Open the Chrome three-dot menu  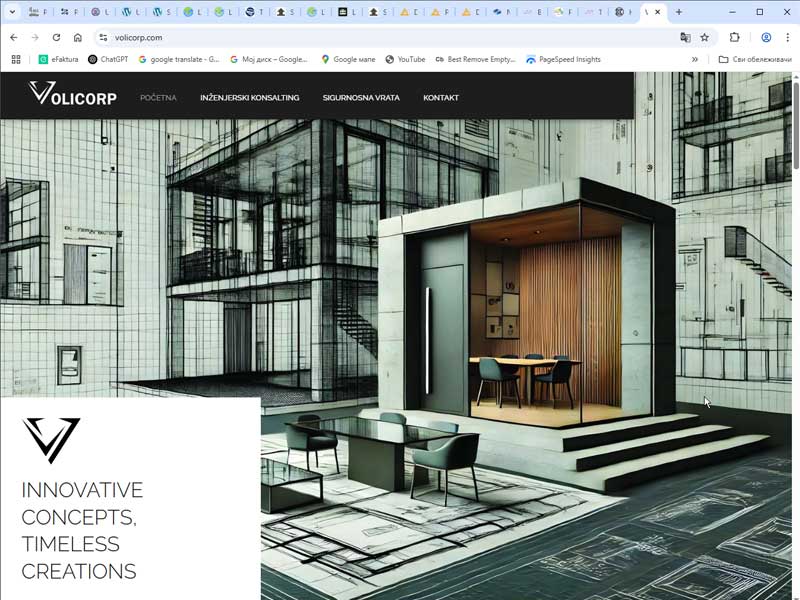pos(786,37)
